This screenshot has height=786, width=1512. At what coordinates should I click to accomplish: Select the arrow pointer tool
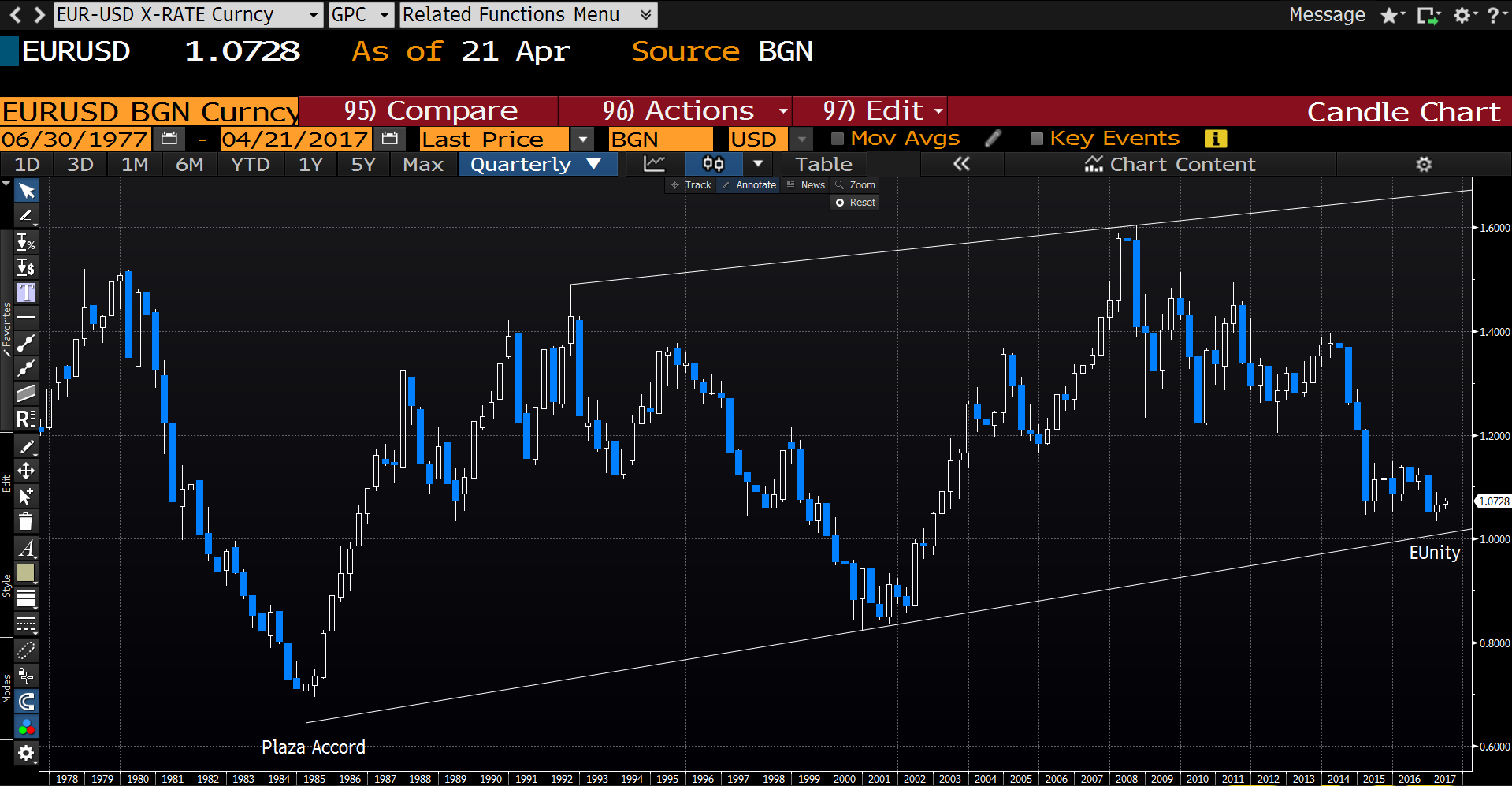[x=26, y=191]
